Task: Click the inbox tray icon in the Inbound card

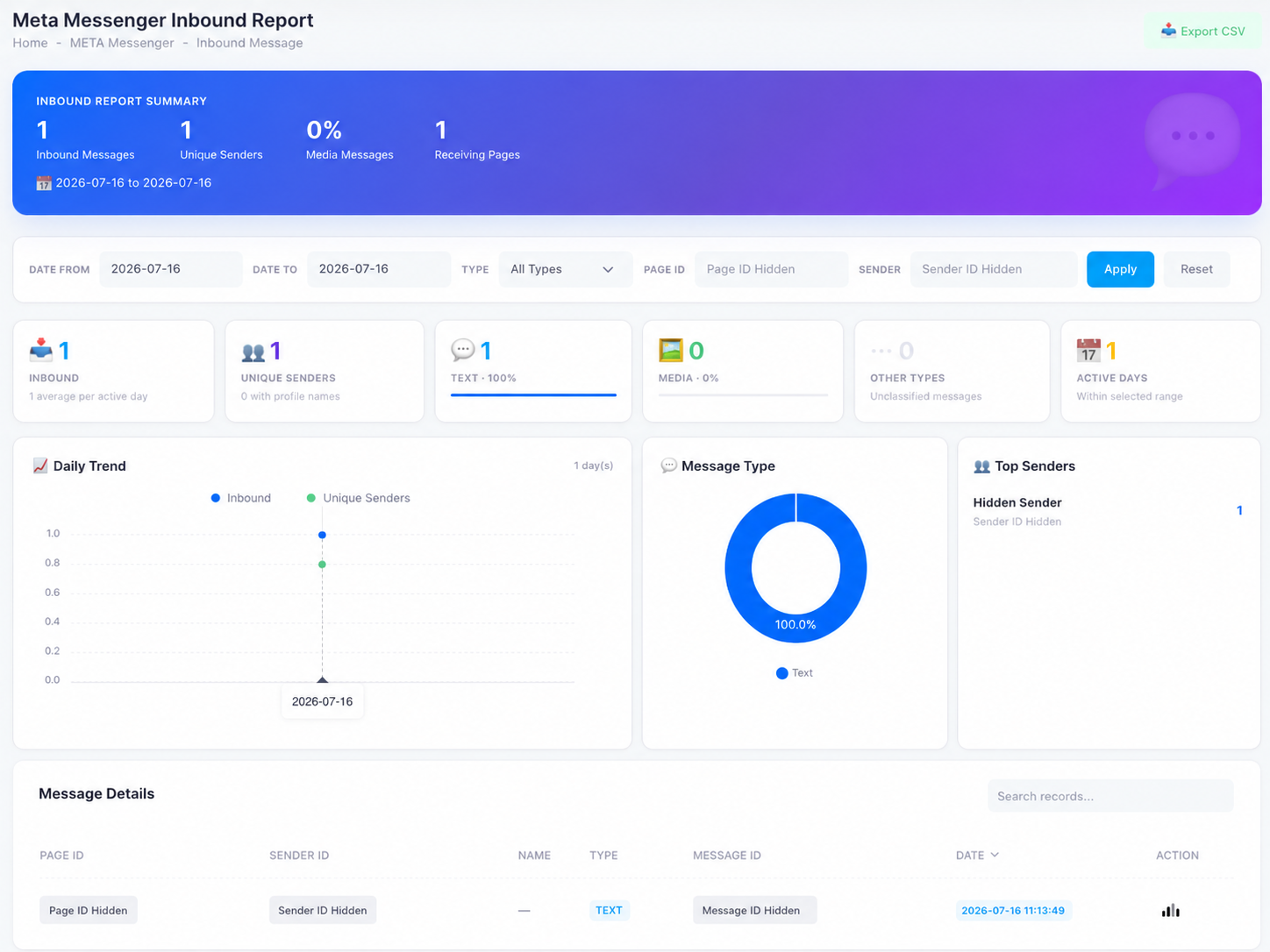Action: coord(41,351)
